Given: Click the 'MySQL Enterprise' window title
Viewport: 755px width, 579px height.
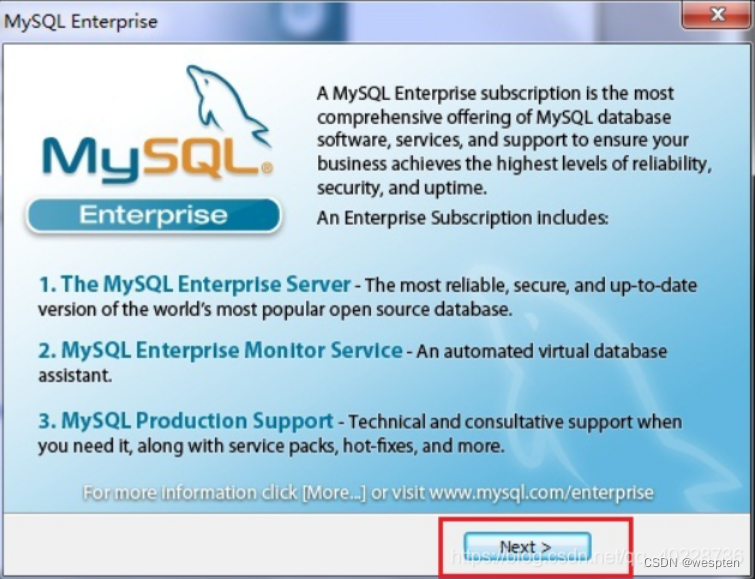Looking at the screenshot, I should (81, 22).
